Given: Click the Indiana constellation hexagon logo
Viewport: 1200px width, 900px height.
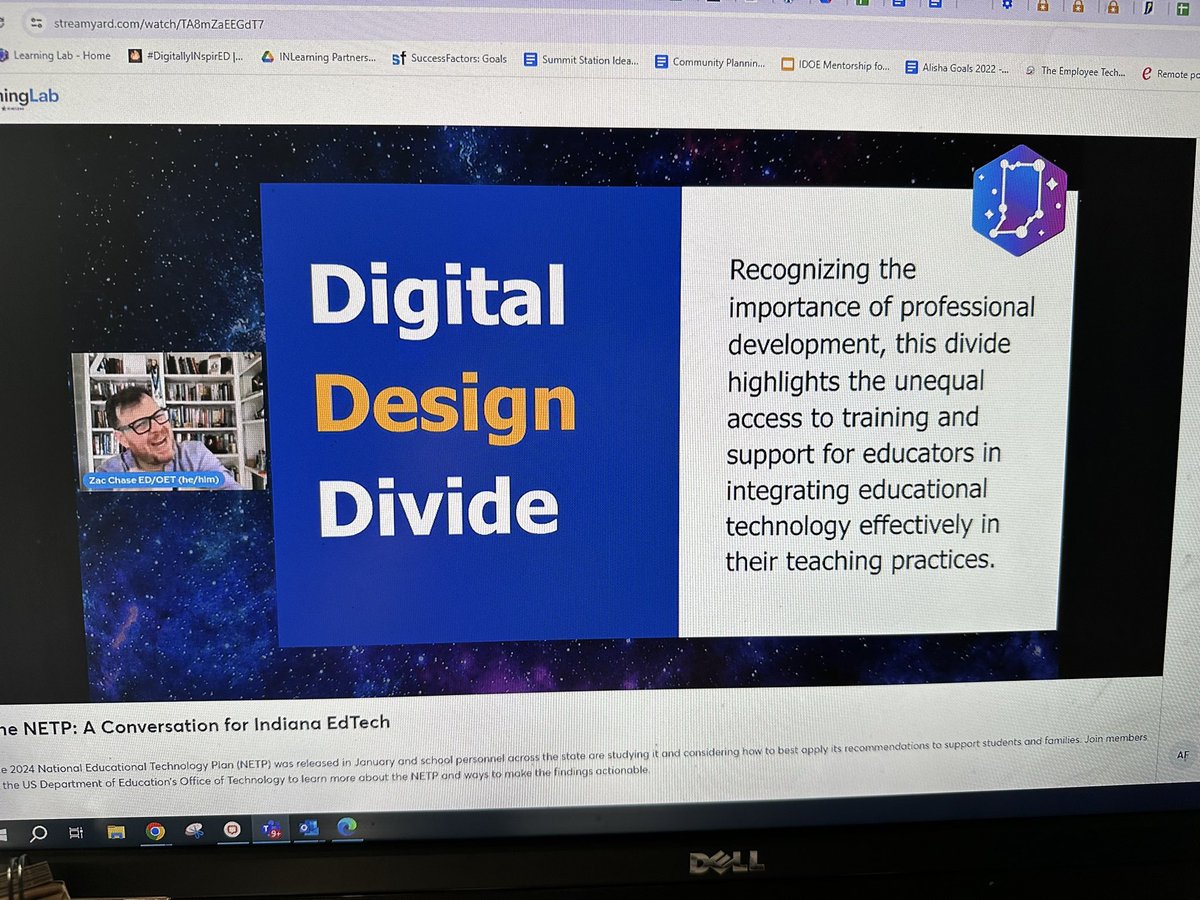Looking at the screenshot, I should [x=1019, y=200].
